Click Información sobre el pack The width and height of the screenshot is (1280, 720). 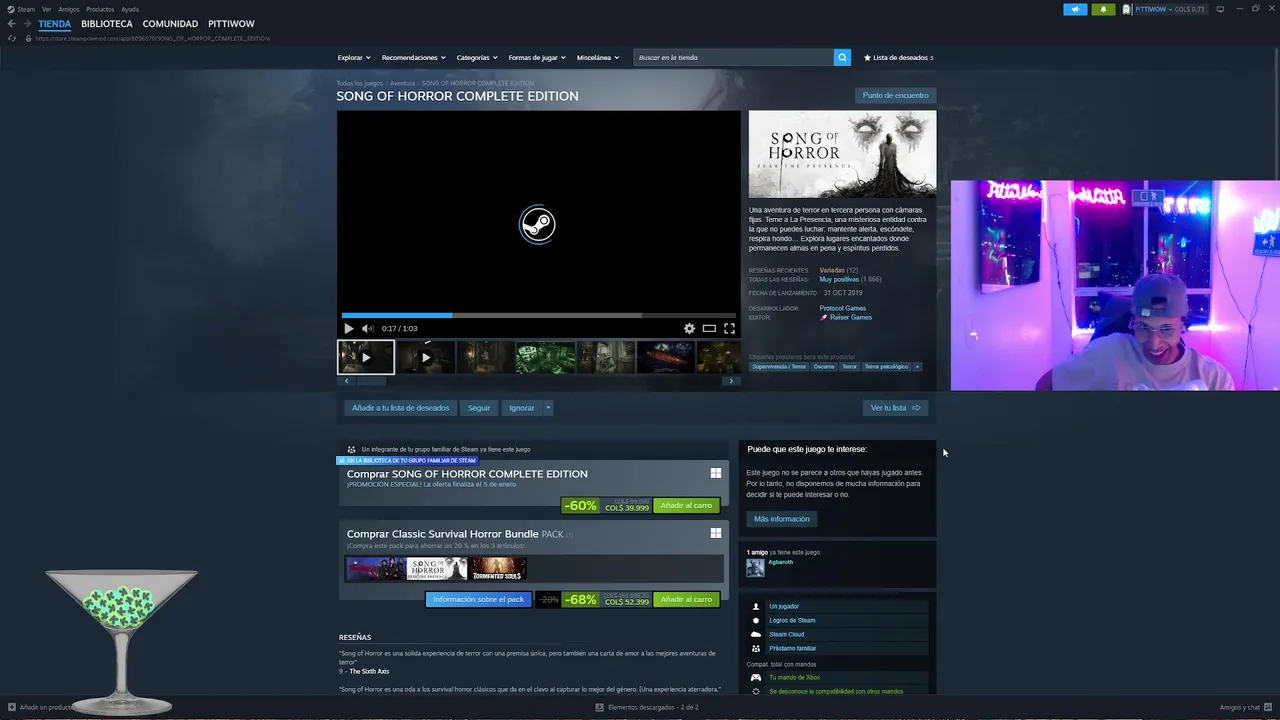(478, 599)
